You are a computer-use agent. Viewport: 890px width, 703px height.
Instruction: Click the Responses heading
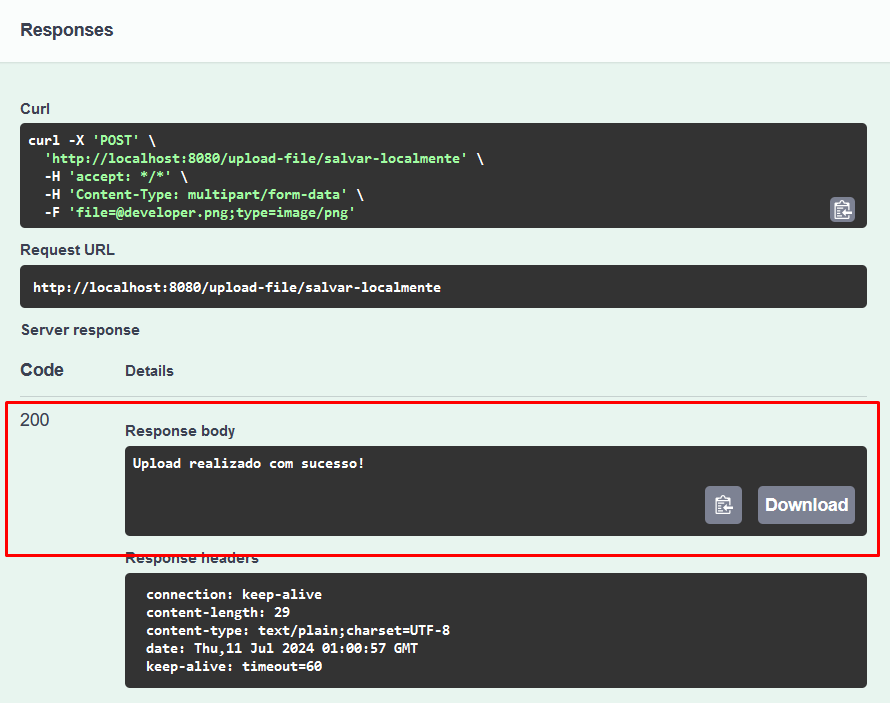point(67,30)
